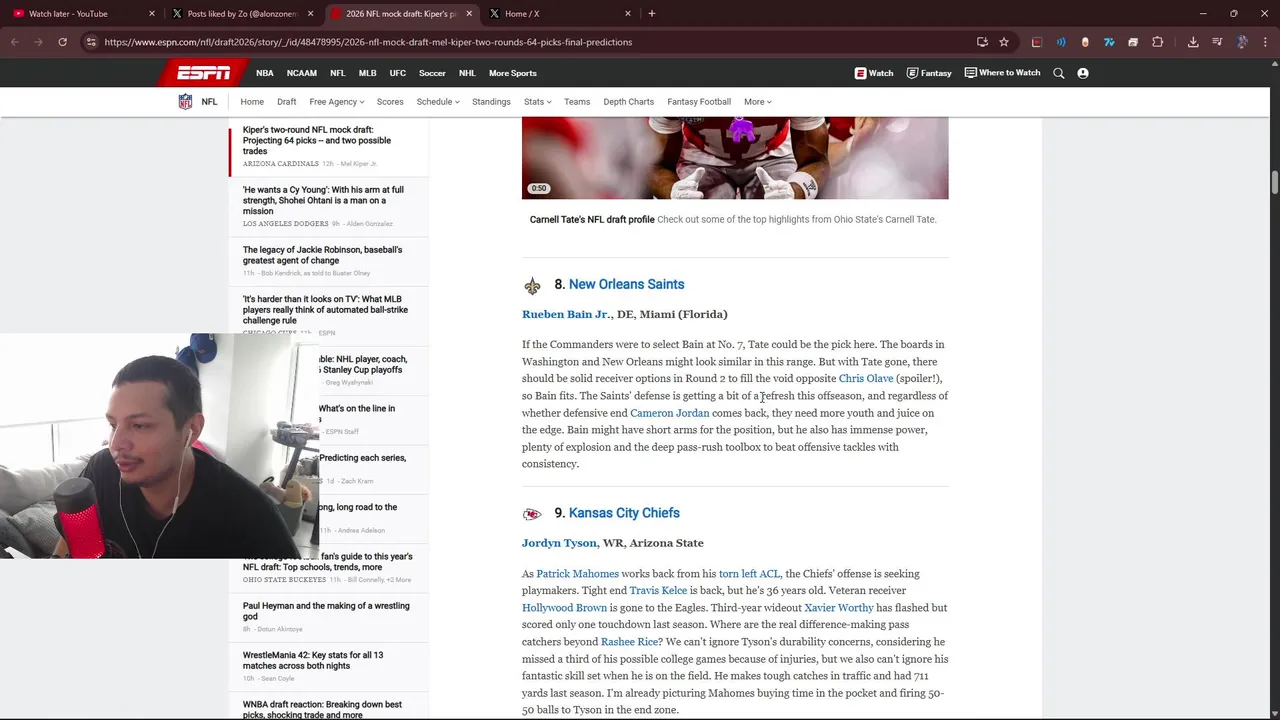The height and width of the screenshot is (720, 1280).
Task: Click the New Orleans Saints fleur-de-lis logo
Action: pos(532,286)
